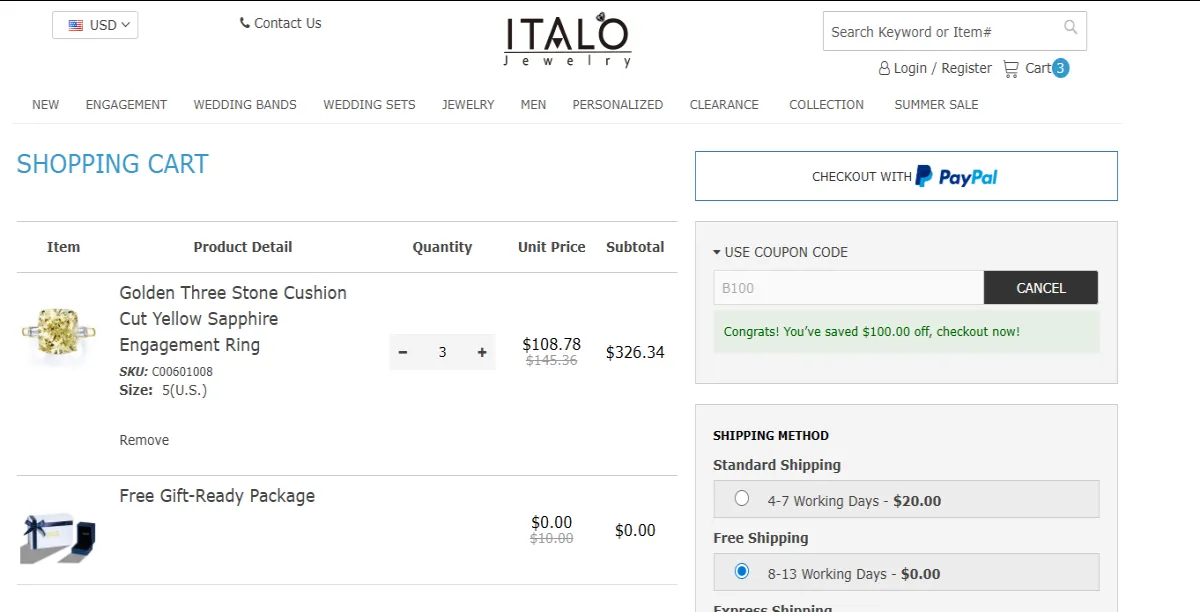Screen dimensions: 1200x612
Task: Decrease ring quantity with minus button
Action: pyautogui.click(x=403, y=352)
